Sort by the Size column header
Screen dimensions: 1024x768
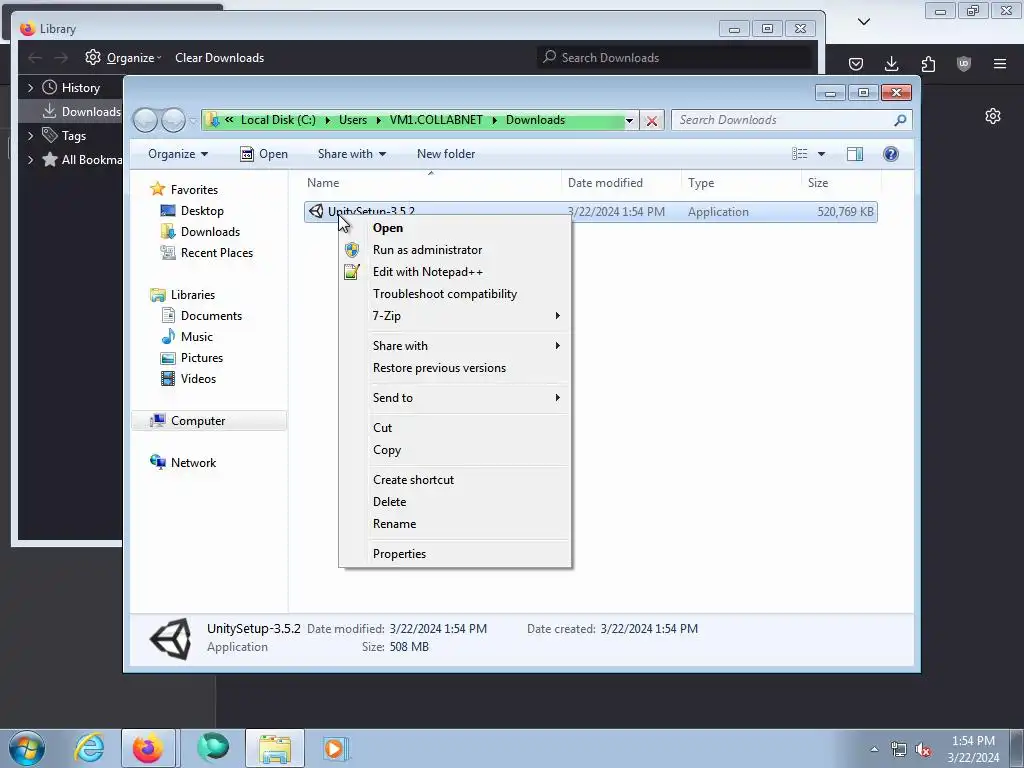(x=818, y=183)
